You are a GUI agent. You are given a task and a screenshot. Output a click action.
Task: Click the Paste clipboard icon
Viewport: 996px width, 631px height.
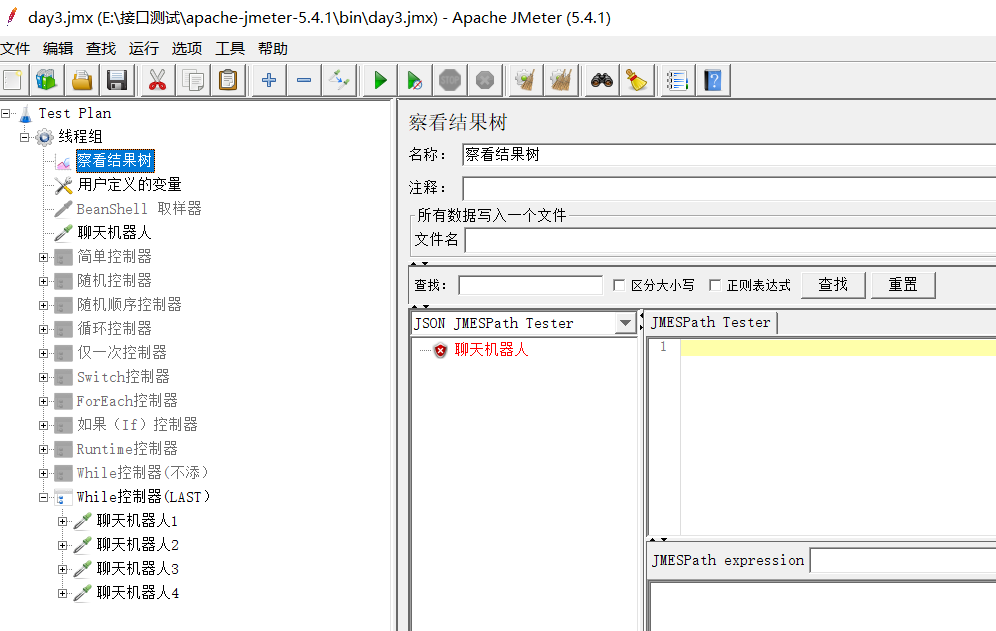pyautogui.click(x=228, y=81)
